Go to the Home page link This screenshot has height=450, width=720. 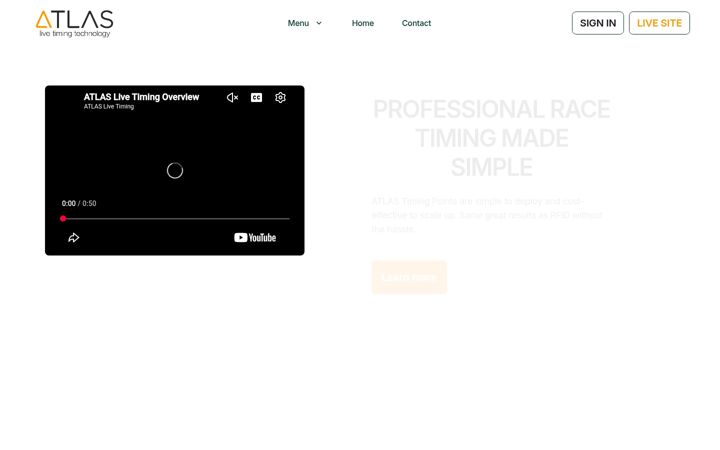pyautogui.click(x=363, y=23)
